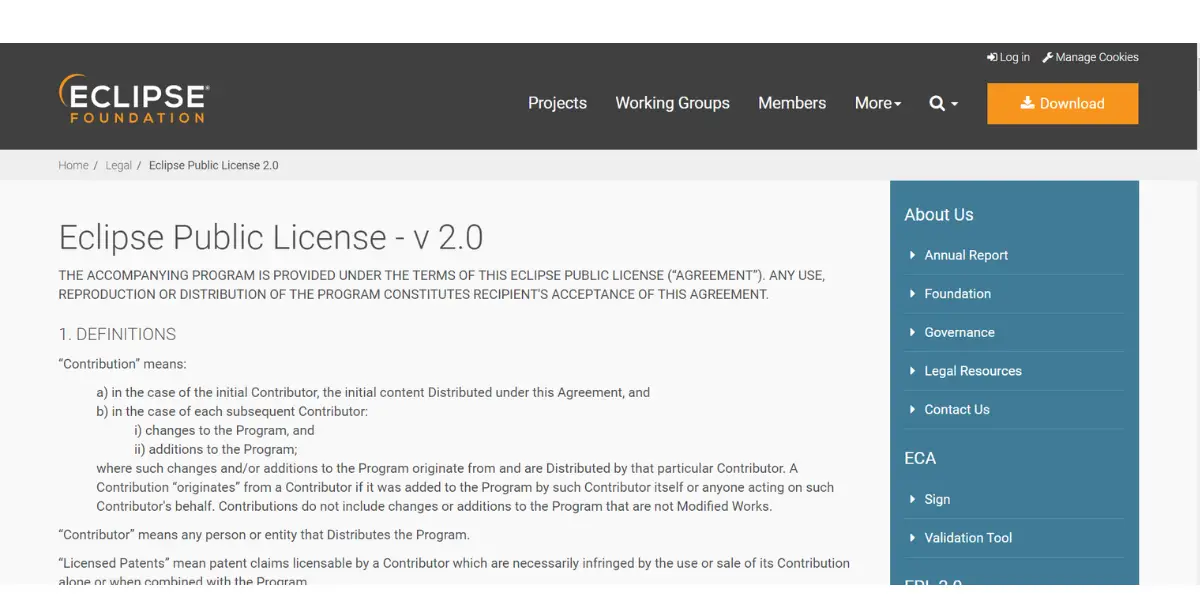
Task: Click the line "i) changes to the Program, and"
Action: [224, 430]
